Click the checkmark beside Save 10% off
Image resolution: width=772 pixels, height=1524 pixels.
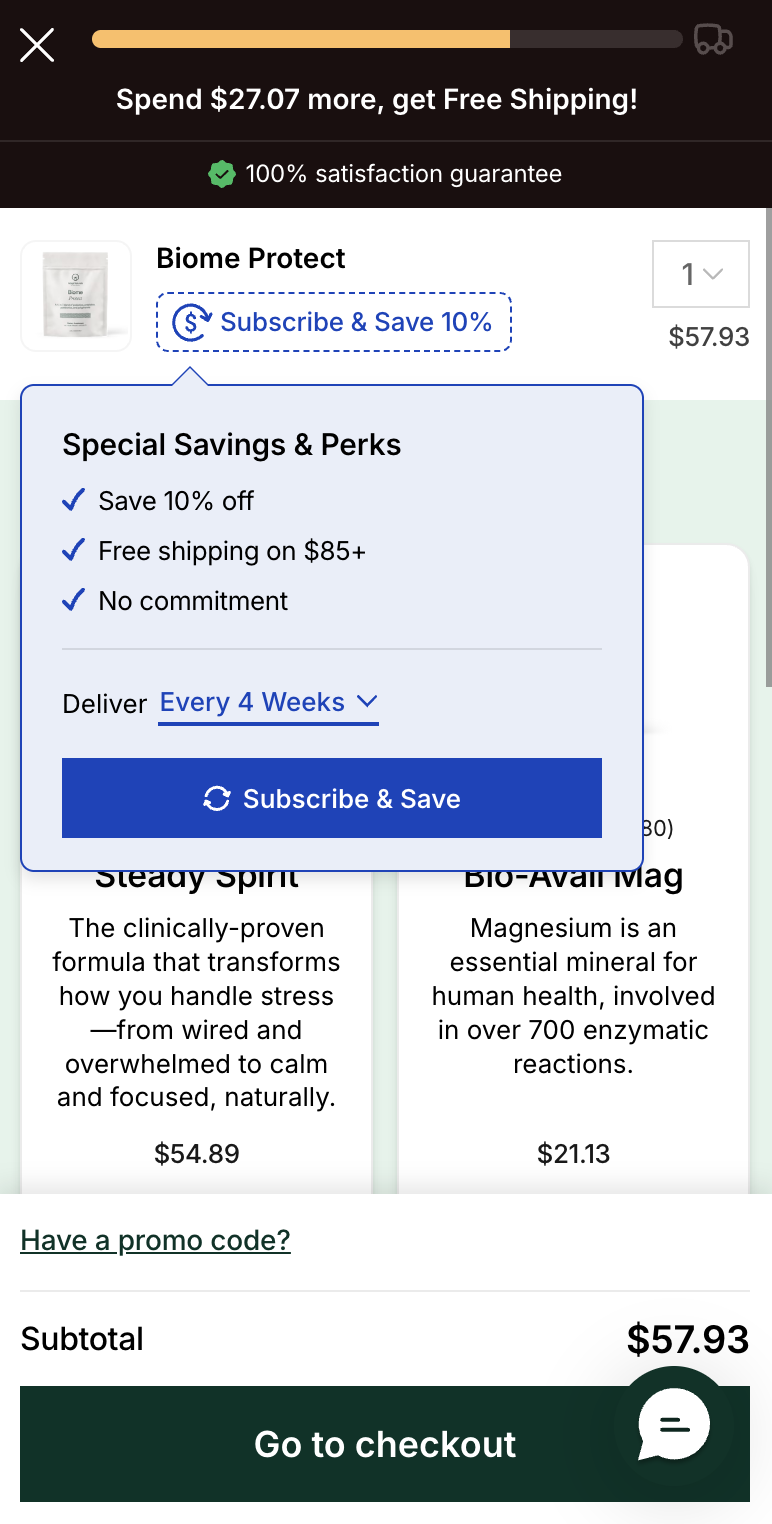tap(73, 500)
